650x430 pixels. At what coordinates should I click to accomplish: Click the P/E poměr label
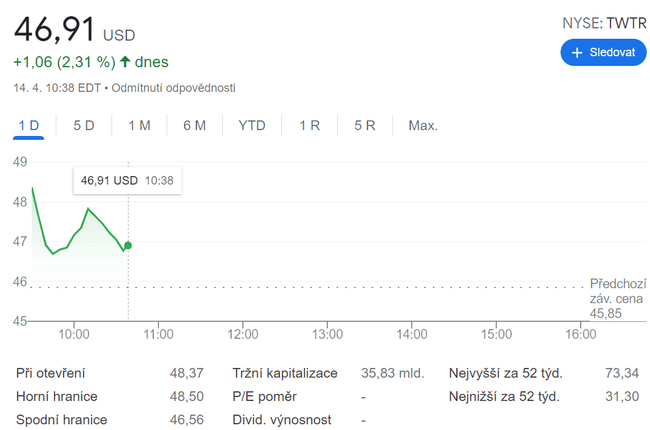pos(264,396)
